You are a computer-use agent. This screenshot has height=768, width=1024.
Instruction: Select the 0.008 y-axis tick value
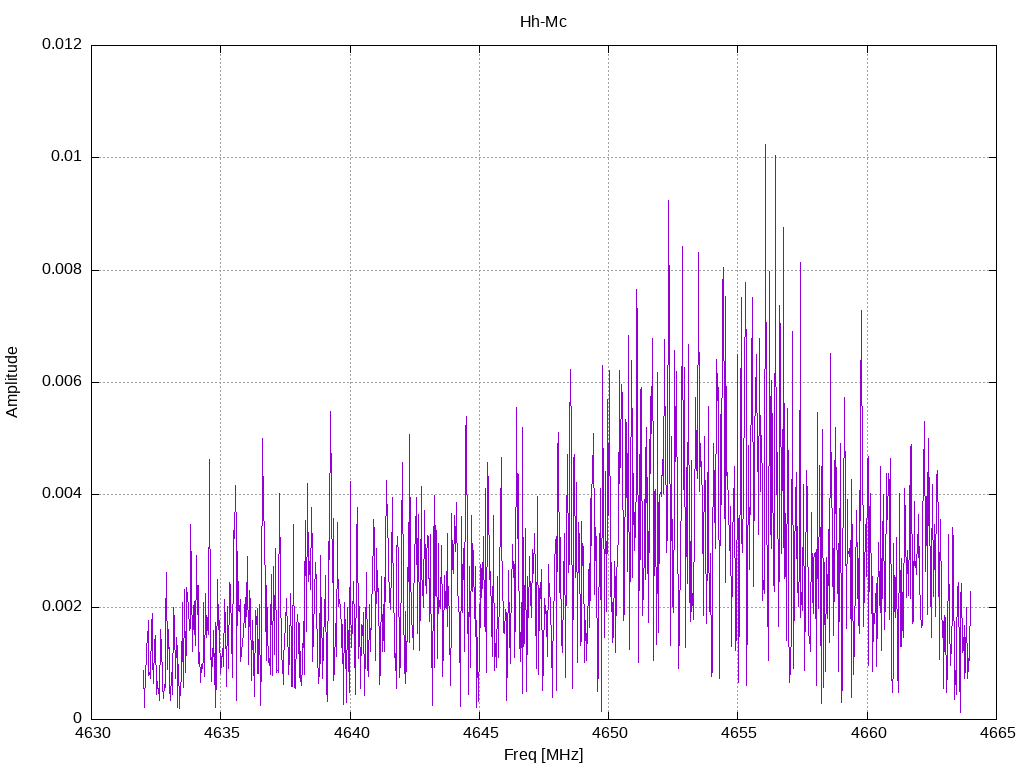tap(62, 269)
